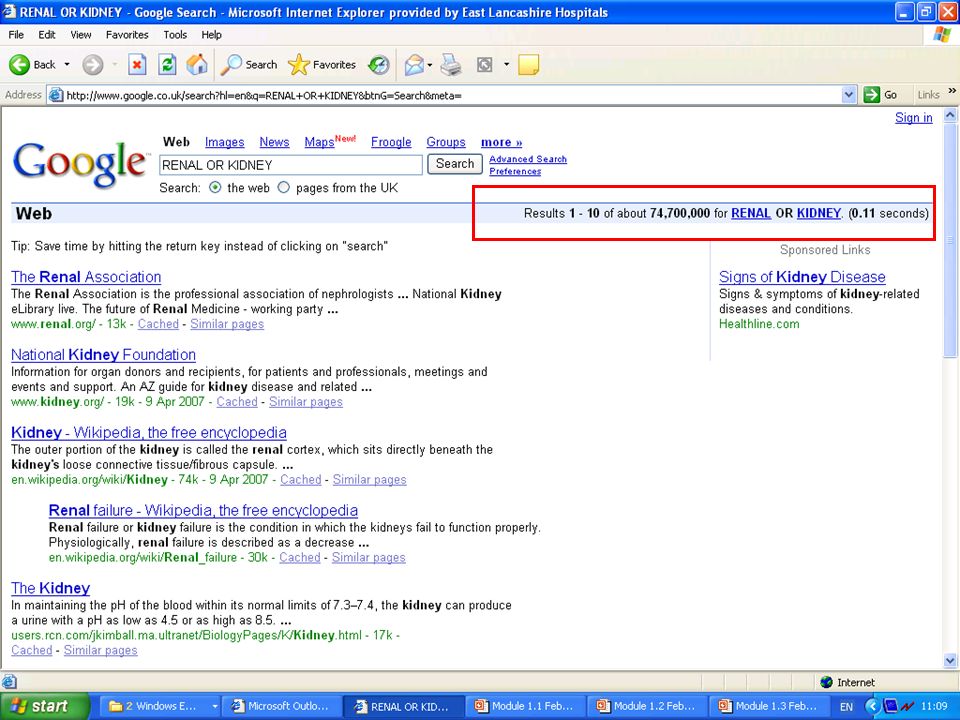Viewport: 960px width, 720px height.
Task: Open the File menu
Action: [17, 35]
